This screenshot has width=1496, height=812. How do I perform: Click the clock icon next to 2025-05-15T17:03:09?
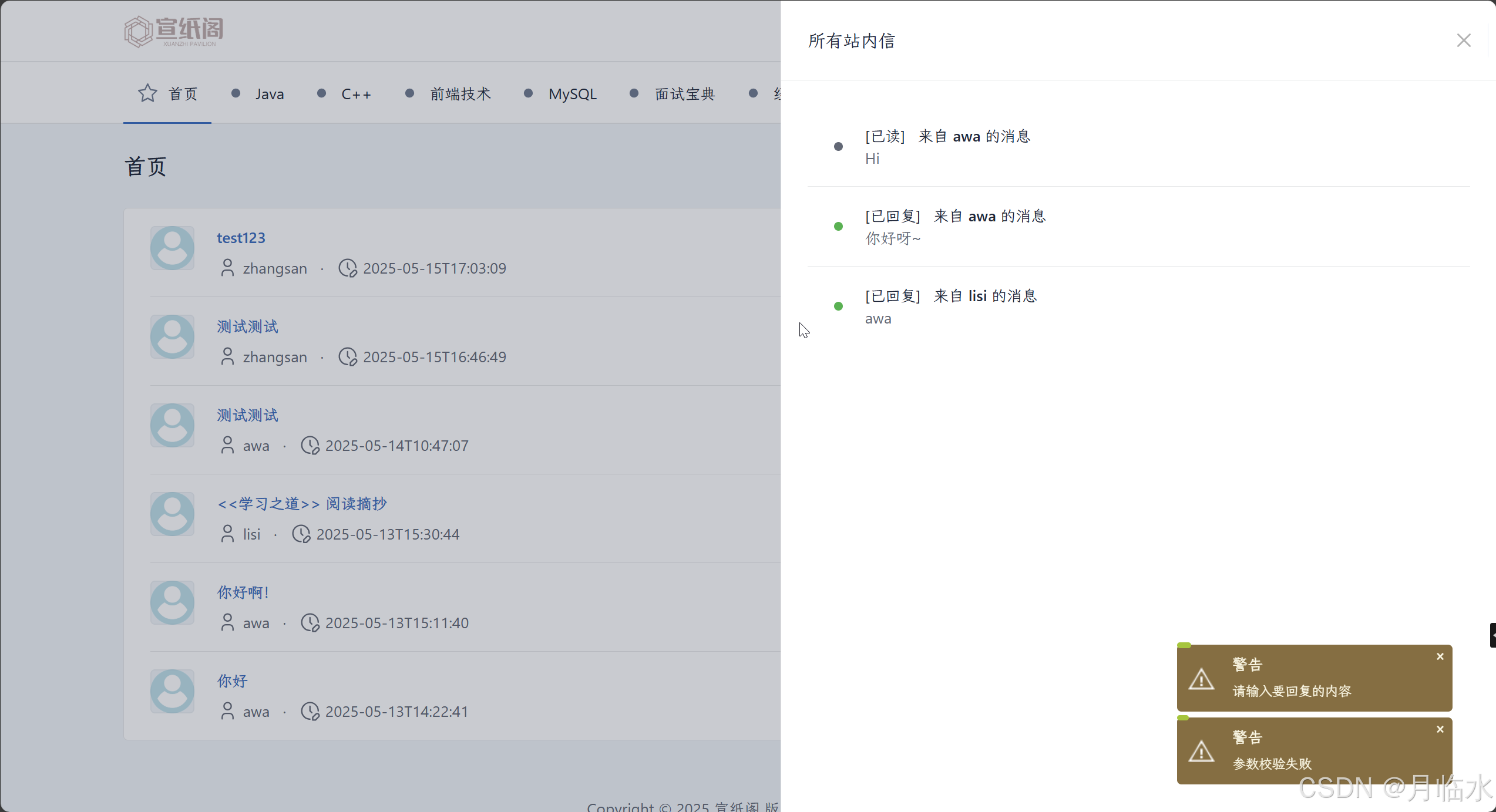pos(348,268)
